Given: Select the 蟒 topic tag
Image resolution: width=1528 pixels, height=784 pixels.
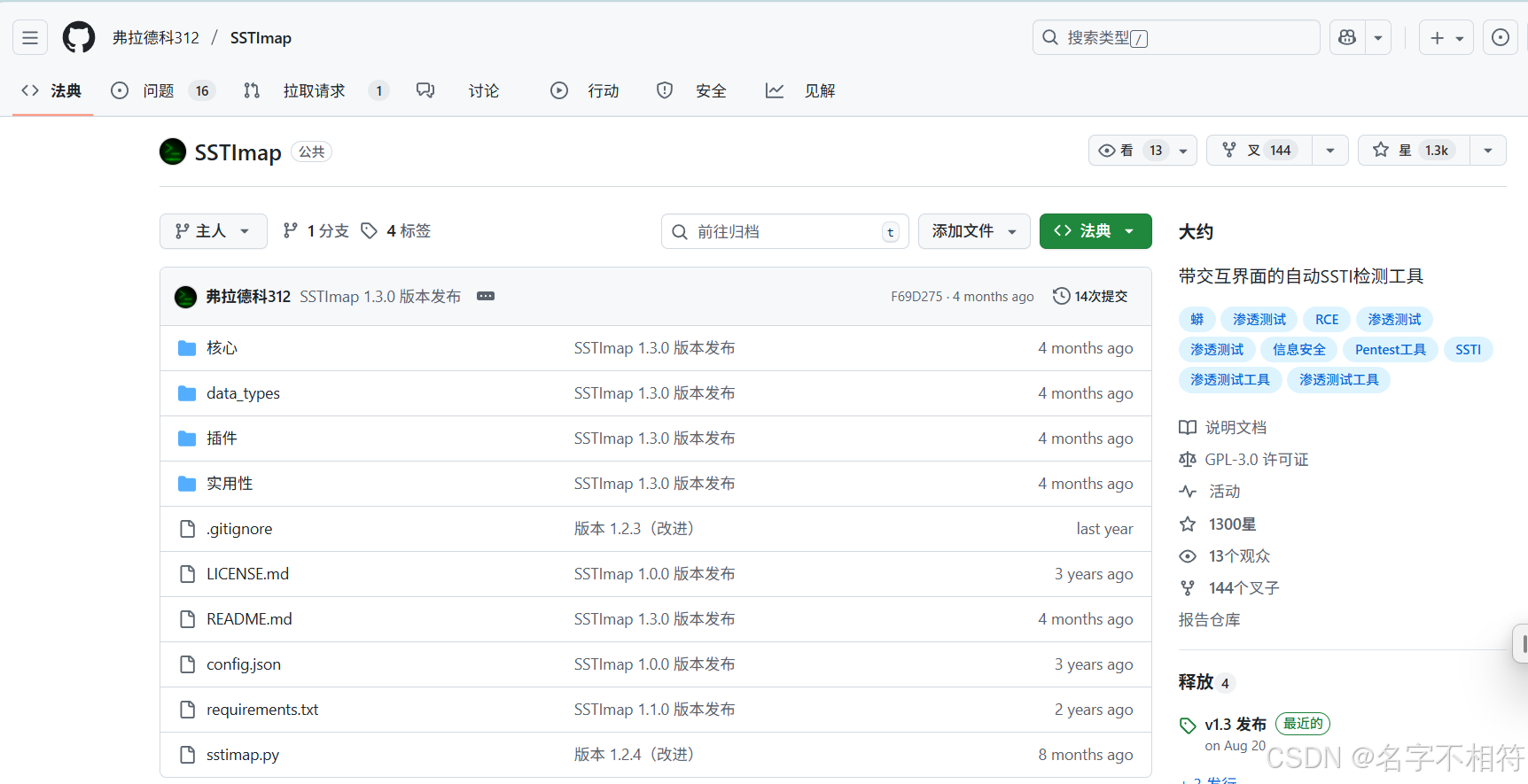Looking at the screenshot, I should pos(1197,320).
